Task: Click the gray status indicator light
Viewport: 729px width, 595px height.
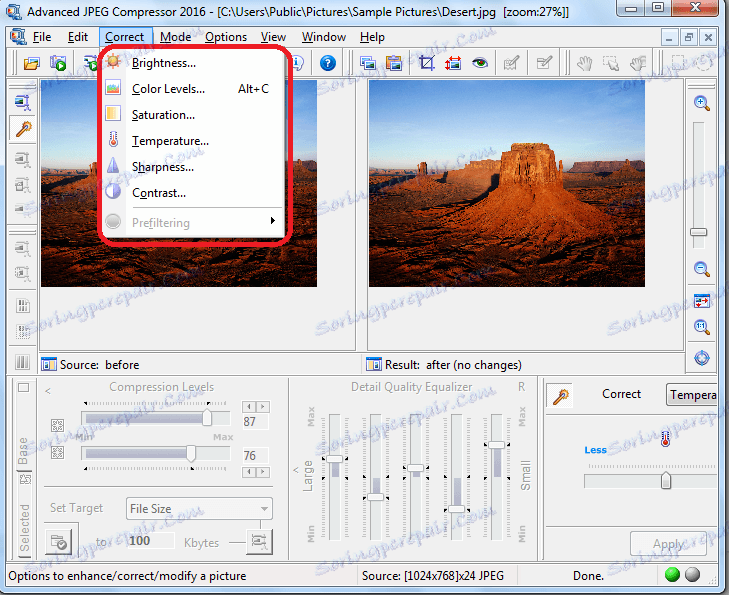Action: [x=692, y=575]
